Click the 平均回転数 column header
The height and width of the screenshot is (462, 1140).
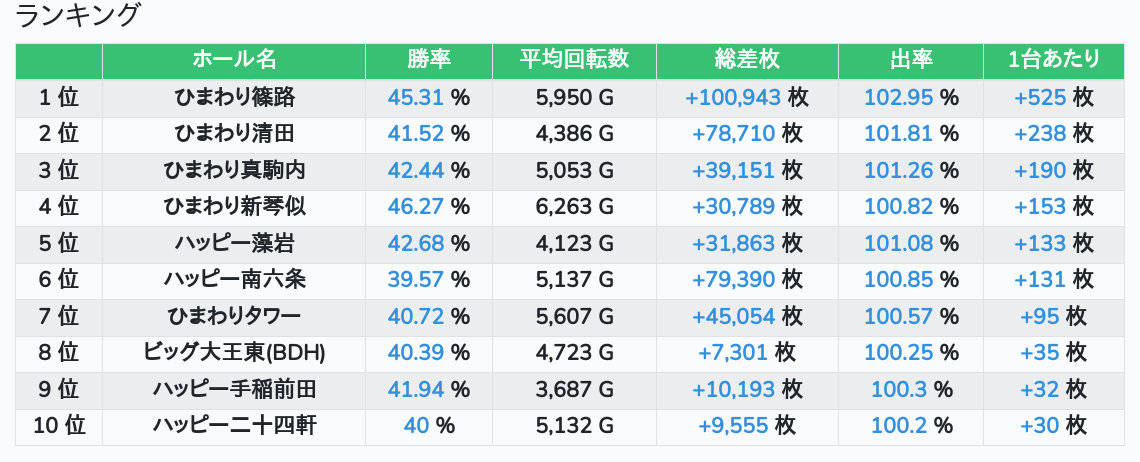pyautogui.click(x=574, y=60)
